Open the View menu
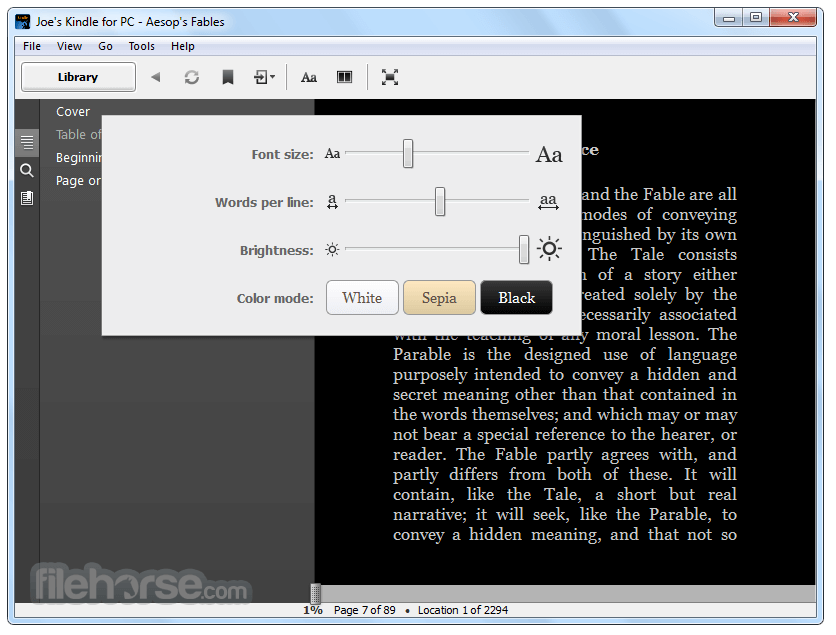The height and width of the screenshot is (635, 836). 69,46
